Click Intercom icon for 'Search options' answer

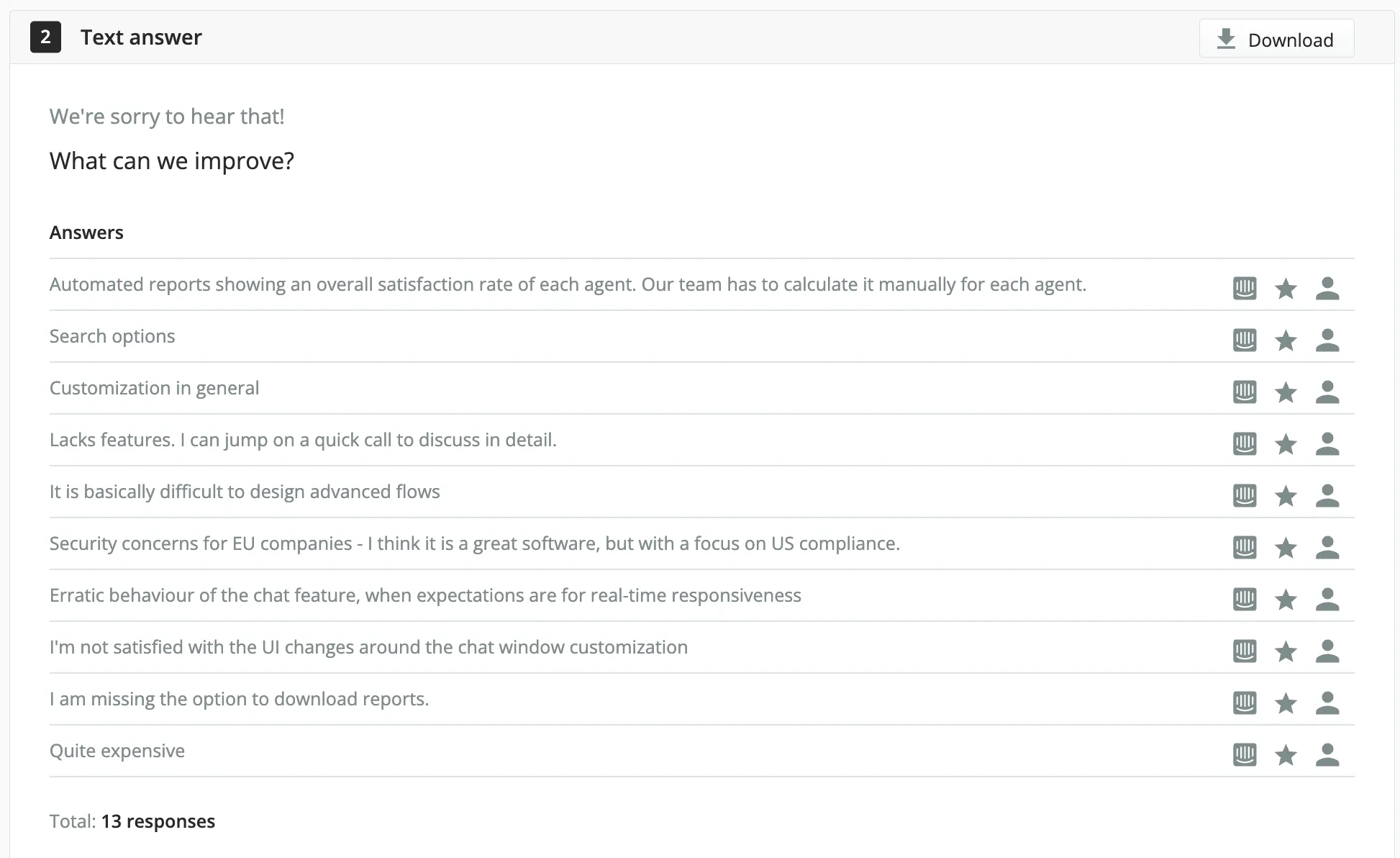point(1245,340)
